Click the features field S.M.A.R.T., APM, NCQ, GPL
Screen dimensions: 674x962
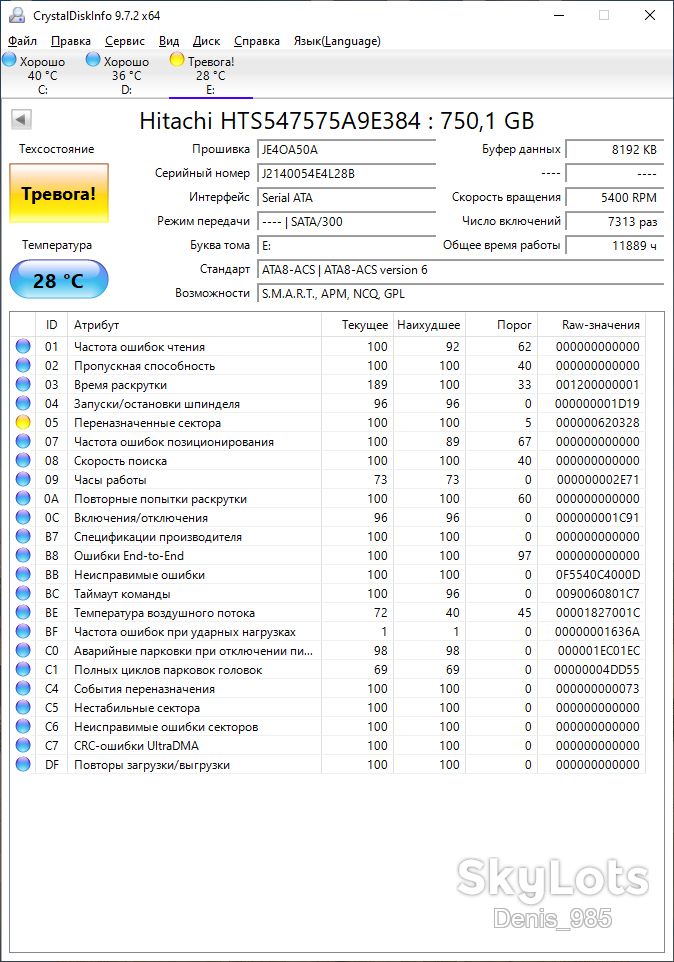(x=460, y=293)
